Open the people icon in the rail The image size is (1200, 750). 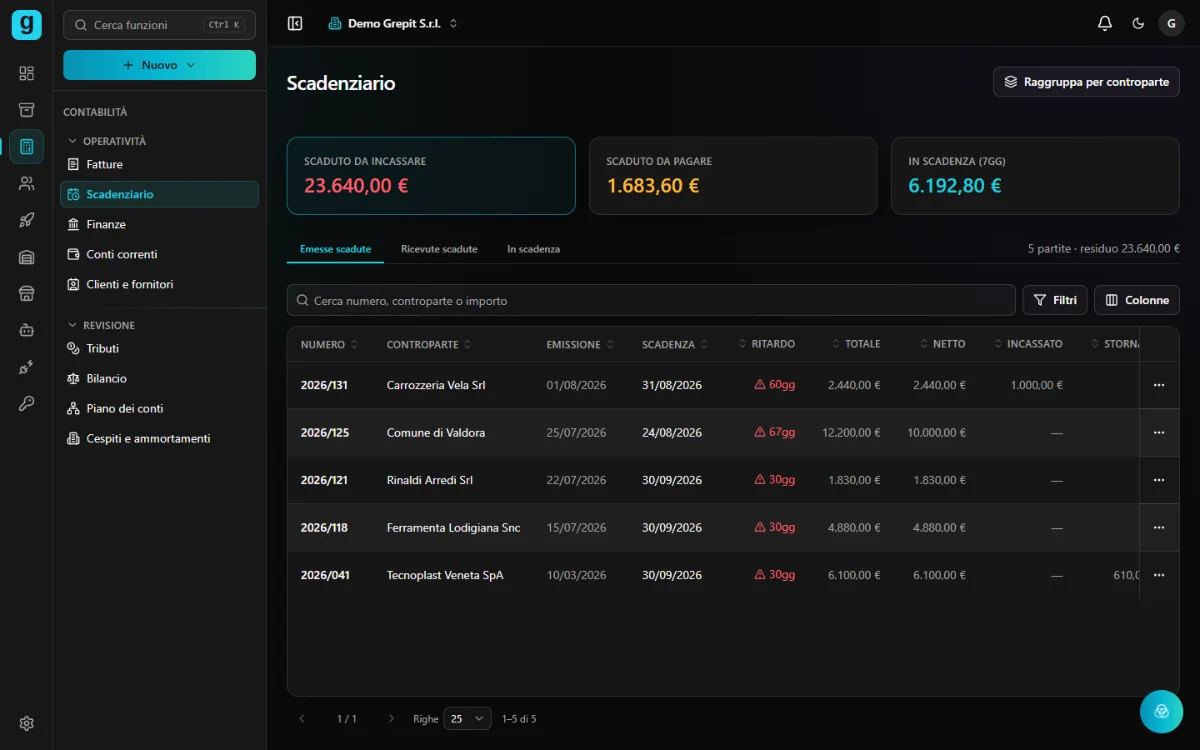(x=27, y=183)
